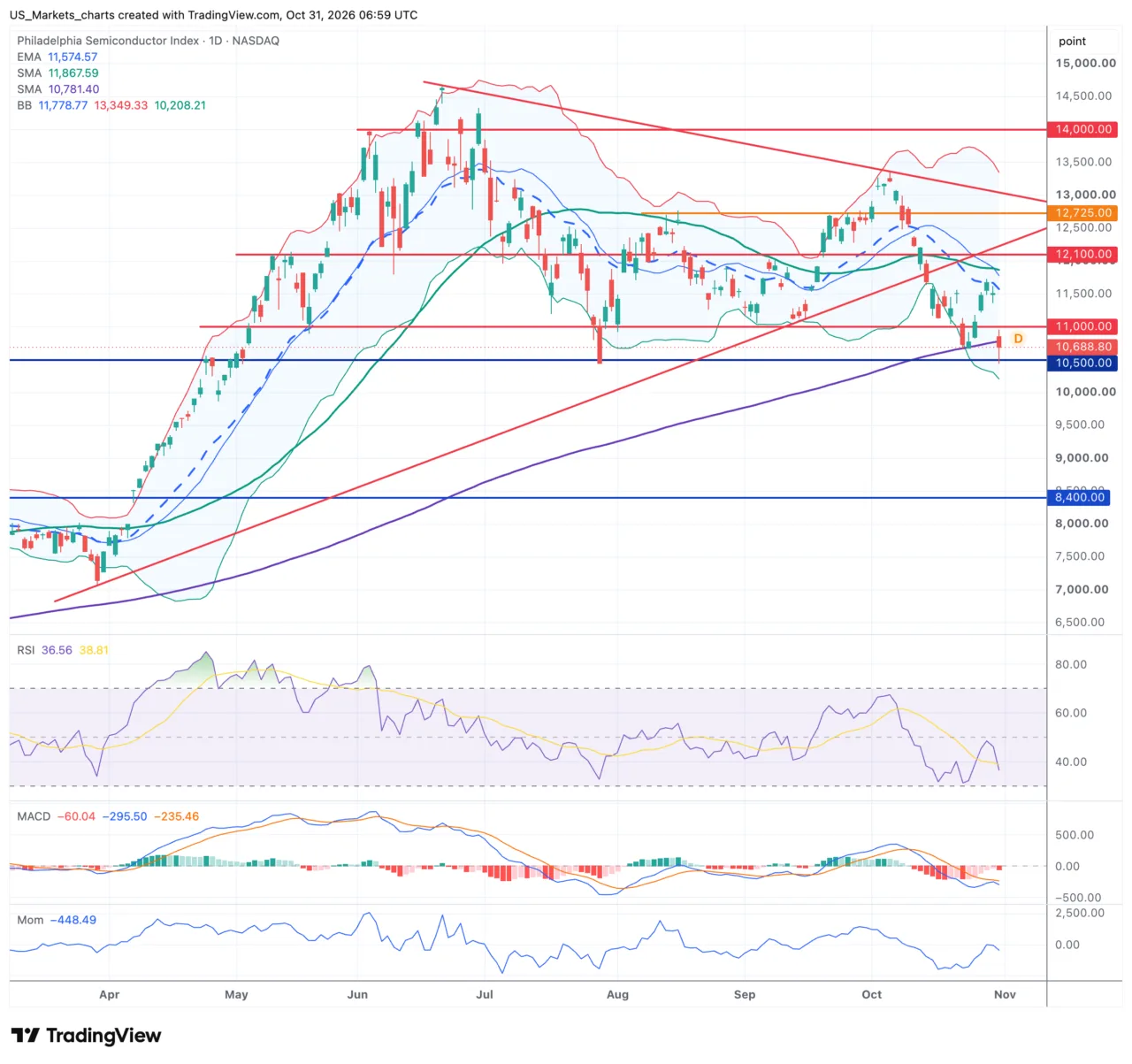Image resolution: width=1132 pixels, height=1064 pixels.
Task: Click the 500.00 tick on the MACD axis
Action: [x=1075, y=836]
